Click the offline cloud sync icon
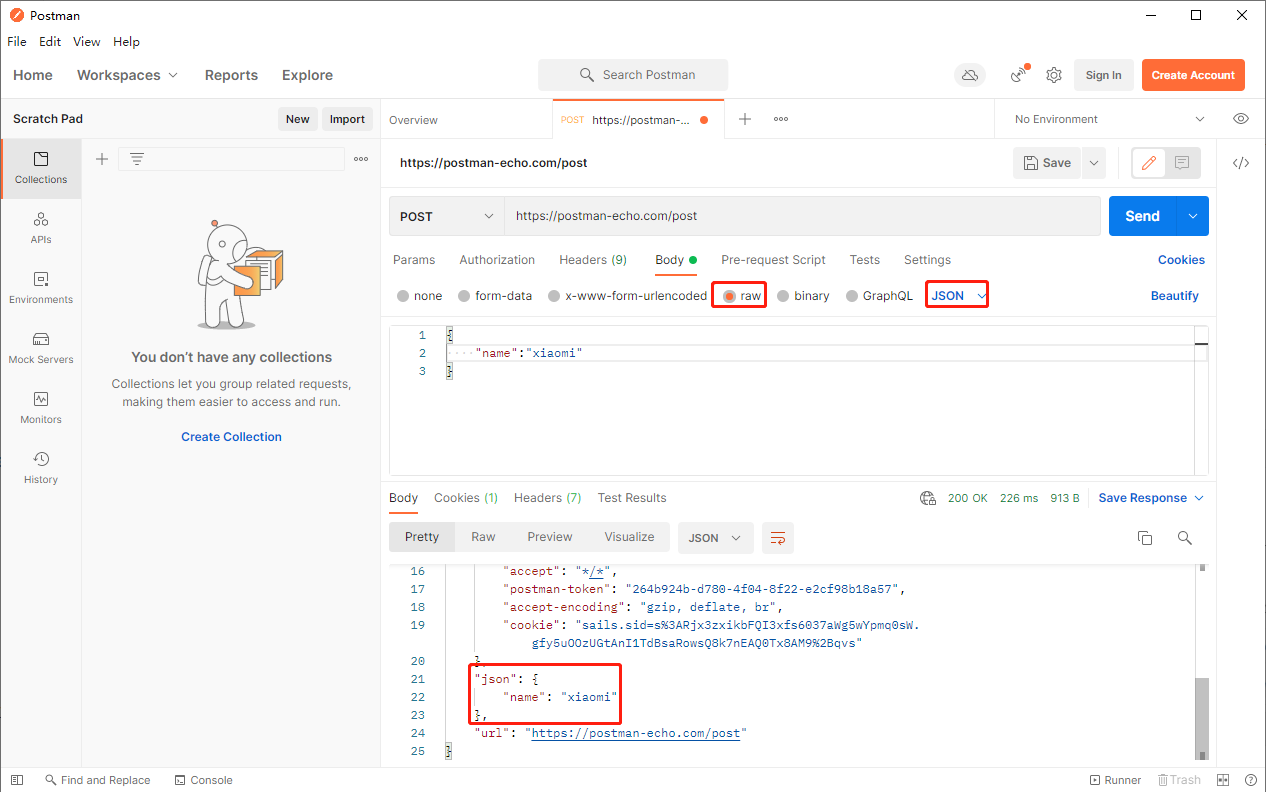The width and height of the screenshot is (1266, 792). [x=969, y=75]
